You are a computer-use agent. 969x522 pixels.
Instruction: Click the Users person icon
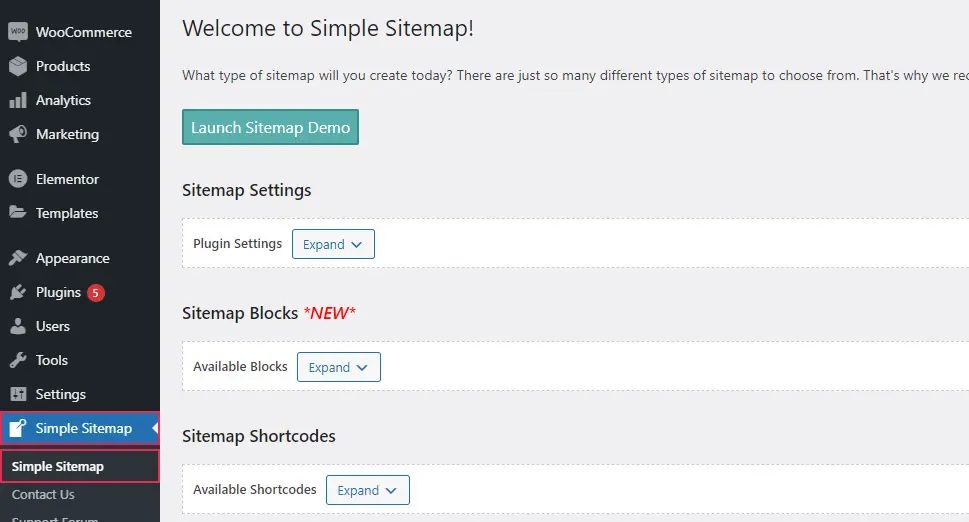[18, 326]
